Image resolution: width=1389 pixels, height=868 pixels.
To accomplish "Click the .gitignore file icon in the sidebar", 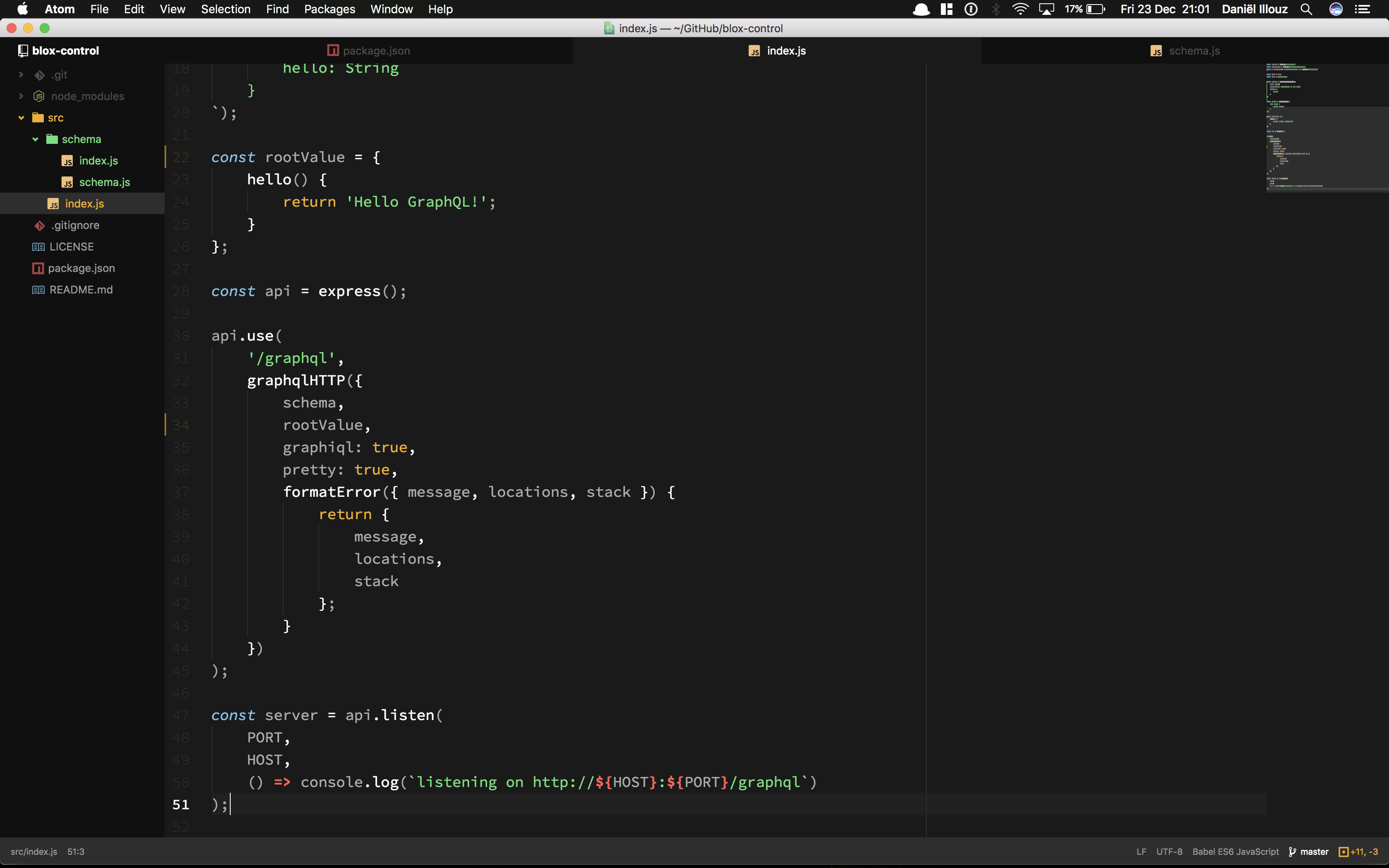I will [x=40, y=226].
